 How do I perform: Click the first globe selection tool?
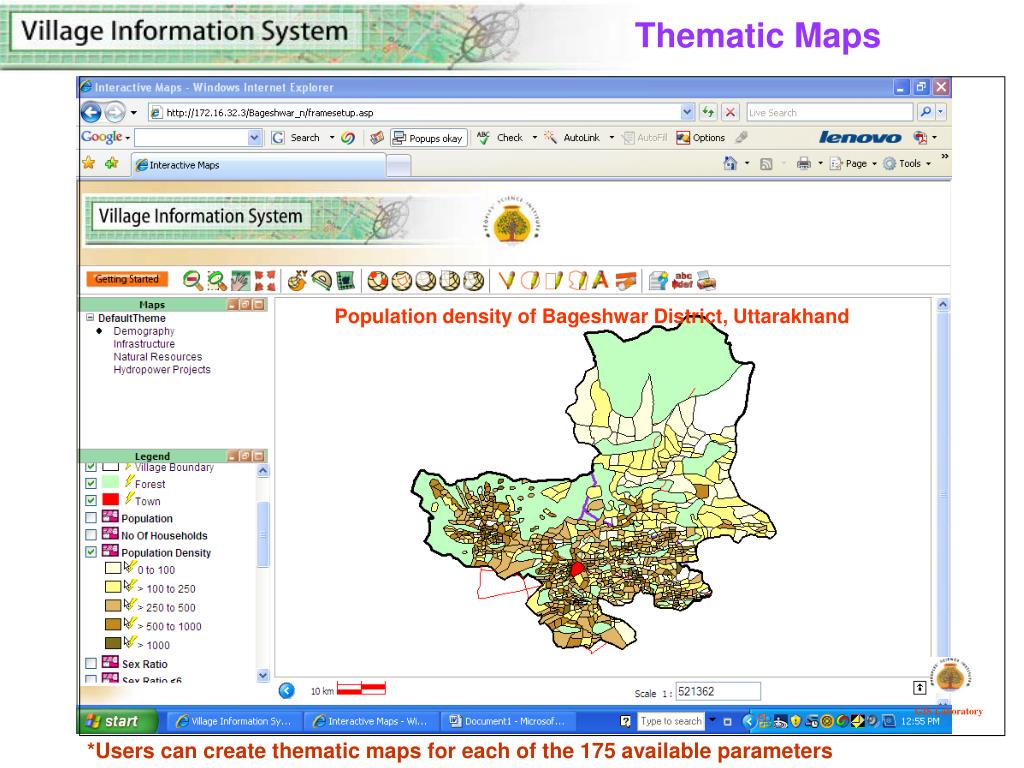pos(377,281)
